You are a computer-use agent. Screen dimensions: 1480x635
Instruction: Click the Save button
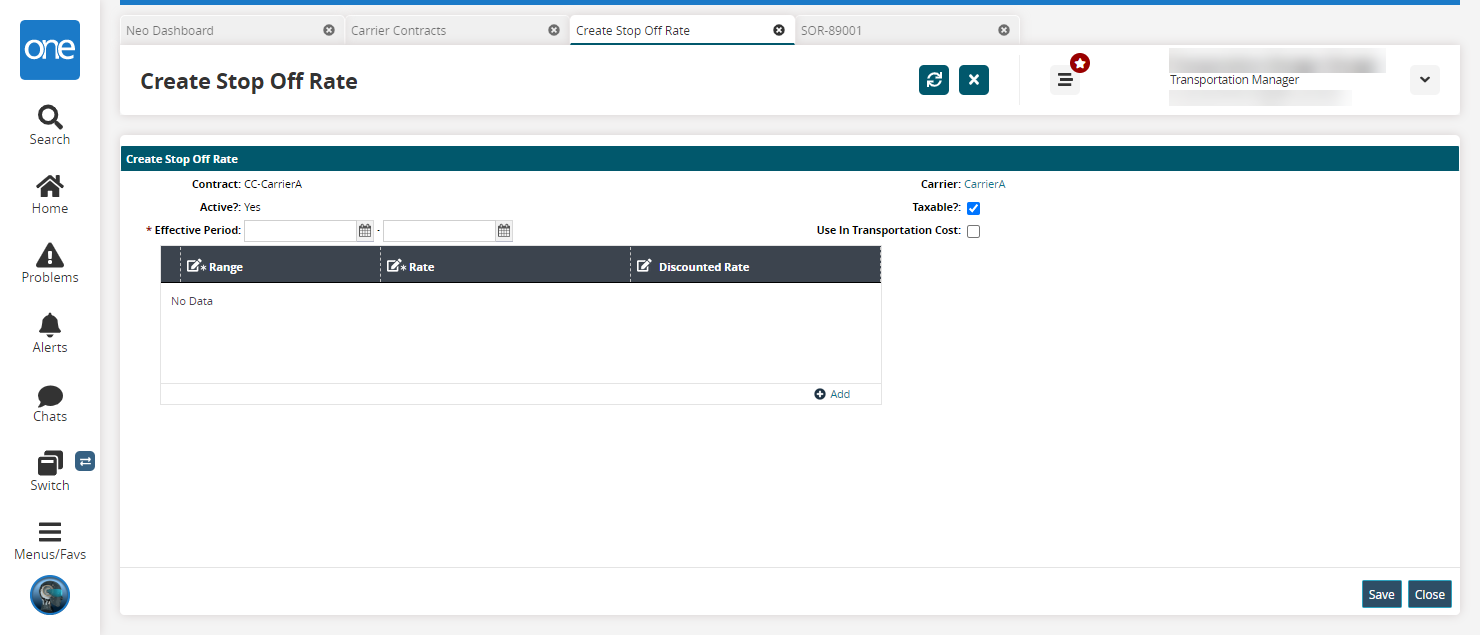(x=1382, y=594)
